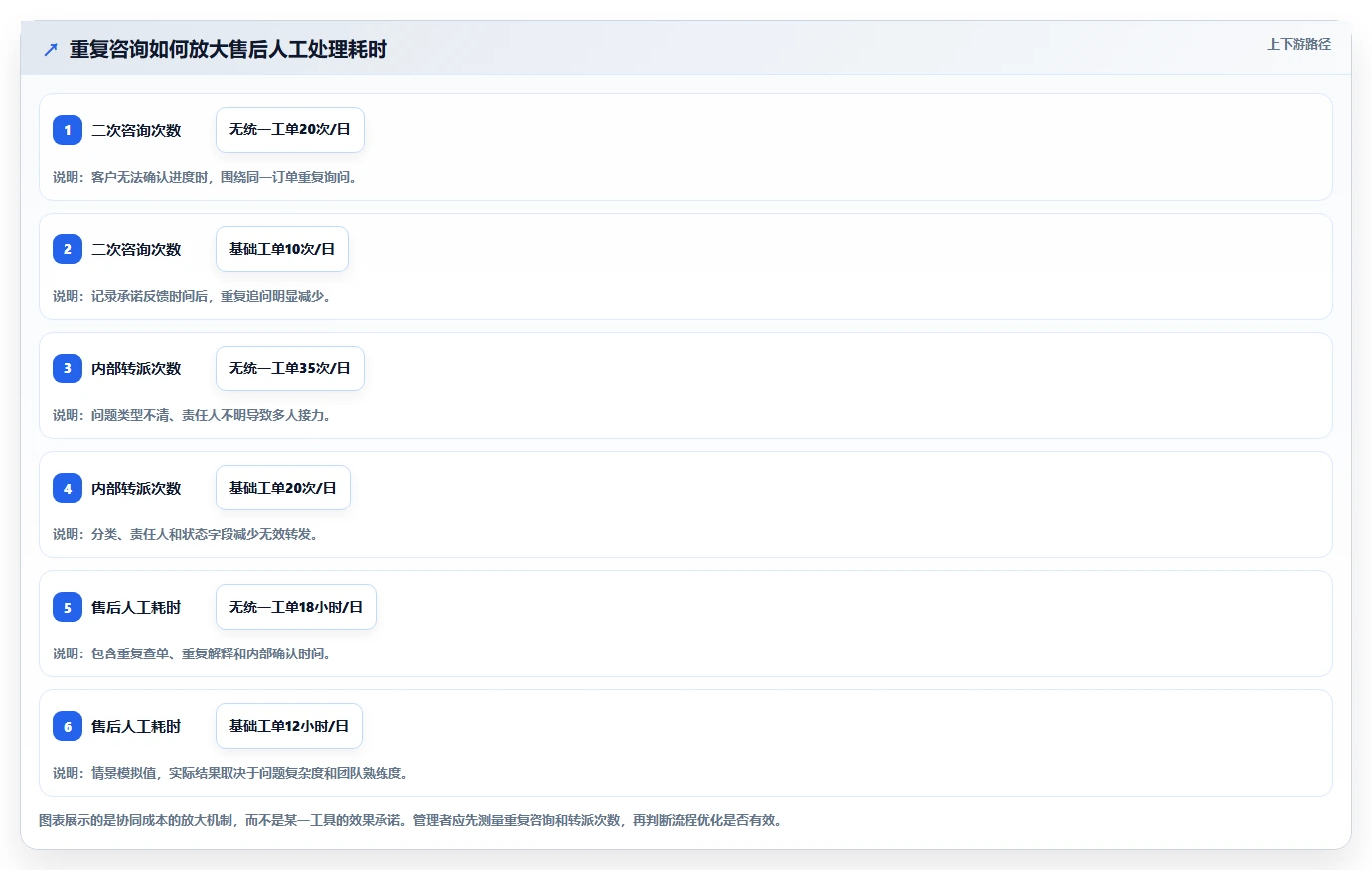Select the 无统一工单20次/日 value chip
The image size is (1372, 870).
tap(290, 130)
